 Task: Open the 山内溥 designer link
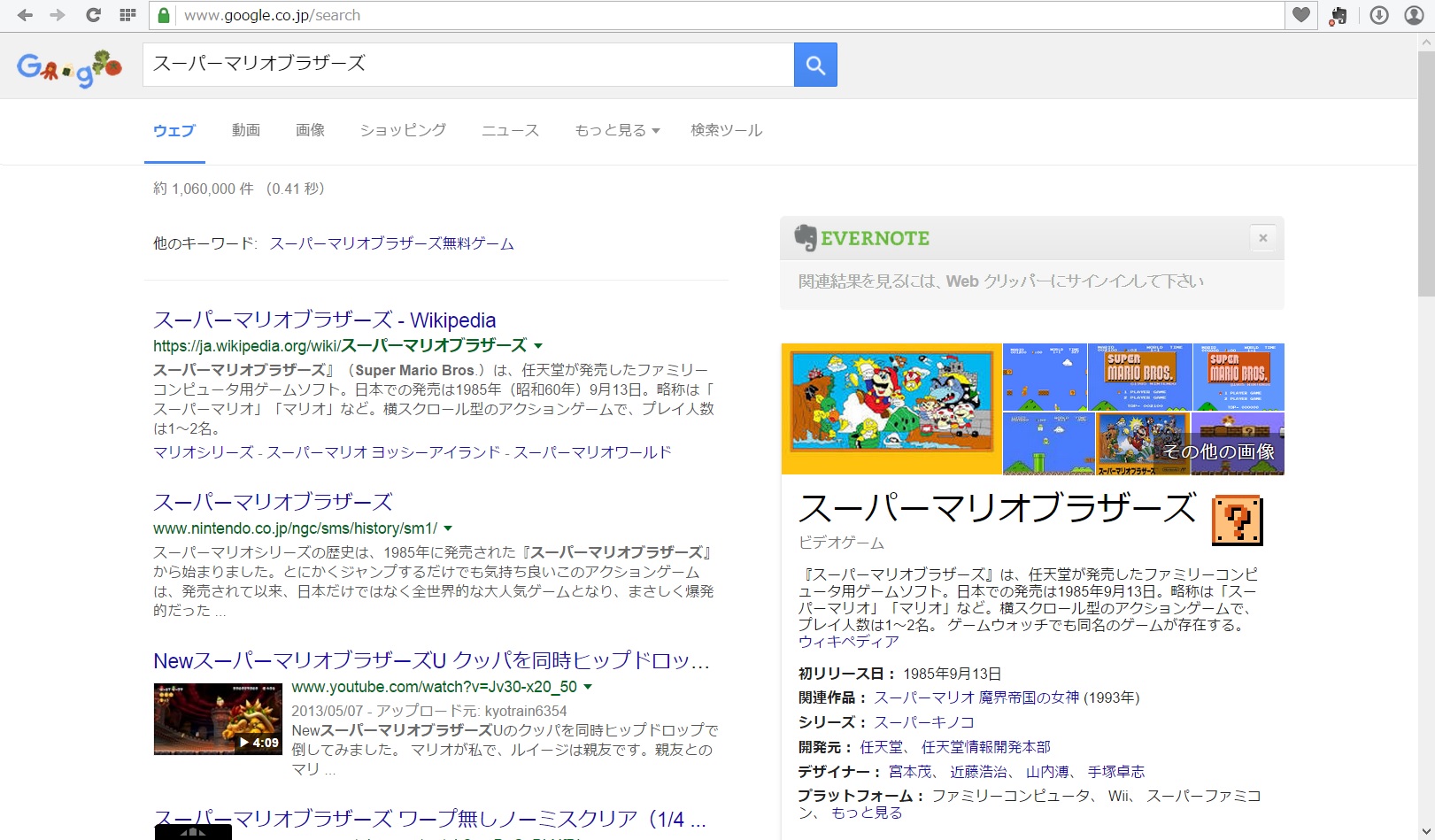(x=1047, y=772)
